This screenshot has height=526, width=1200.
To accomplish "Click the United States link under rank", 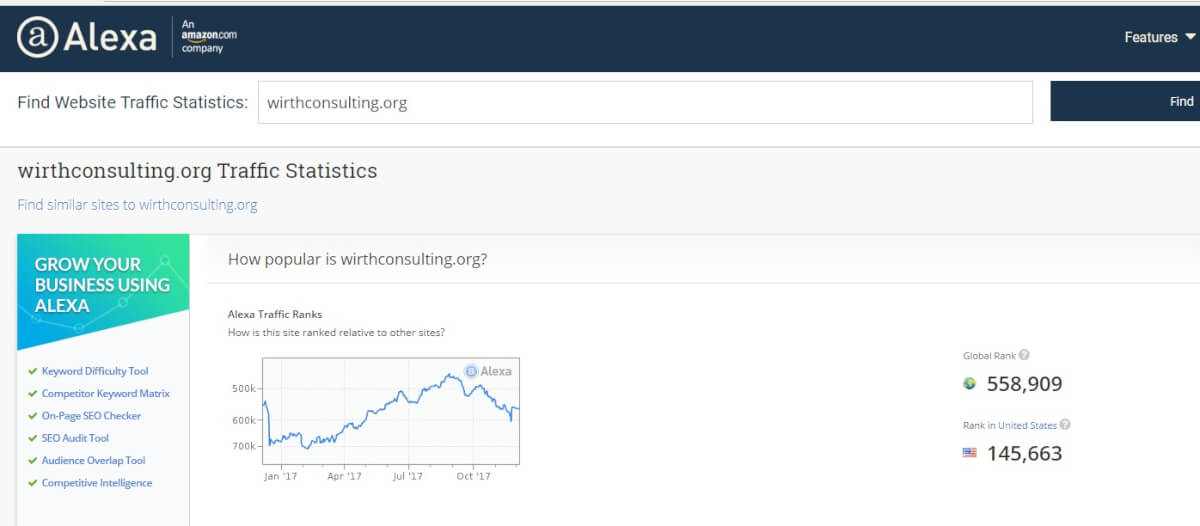I will tap(1027, 425).
